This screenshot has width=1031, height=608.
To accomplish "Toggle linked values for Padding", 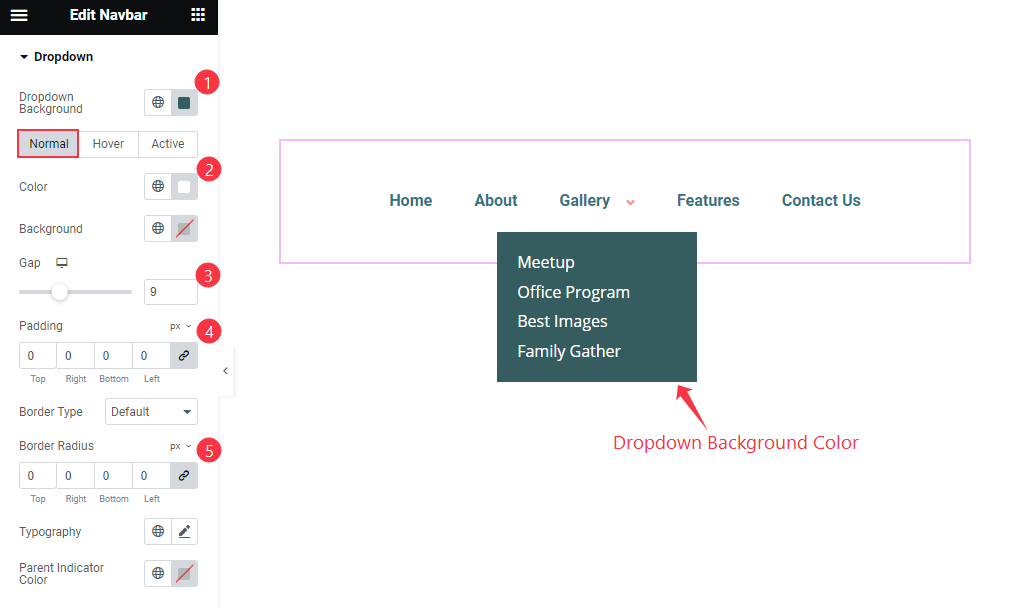I will point(184,356).
